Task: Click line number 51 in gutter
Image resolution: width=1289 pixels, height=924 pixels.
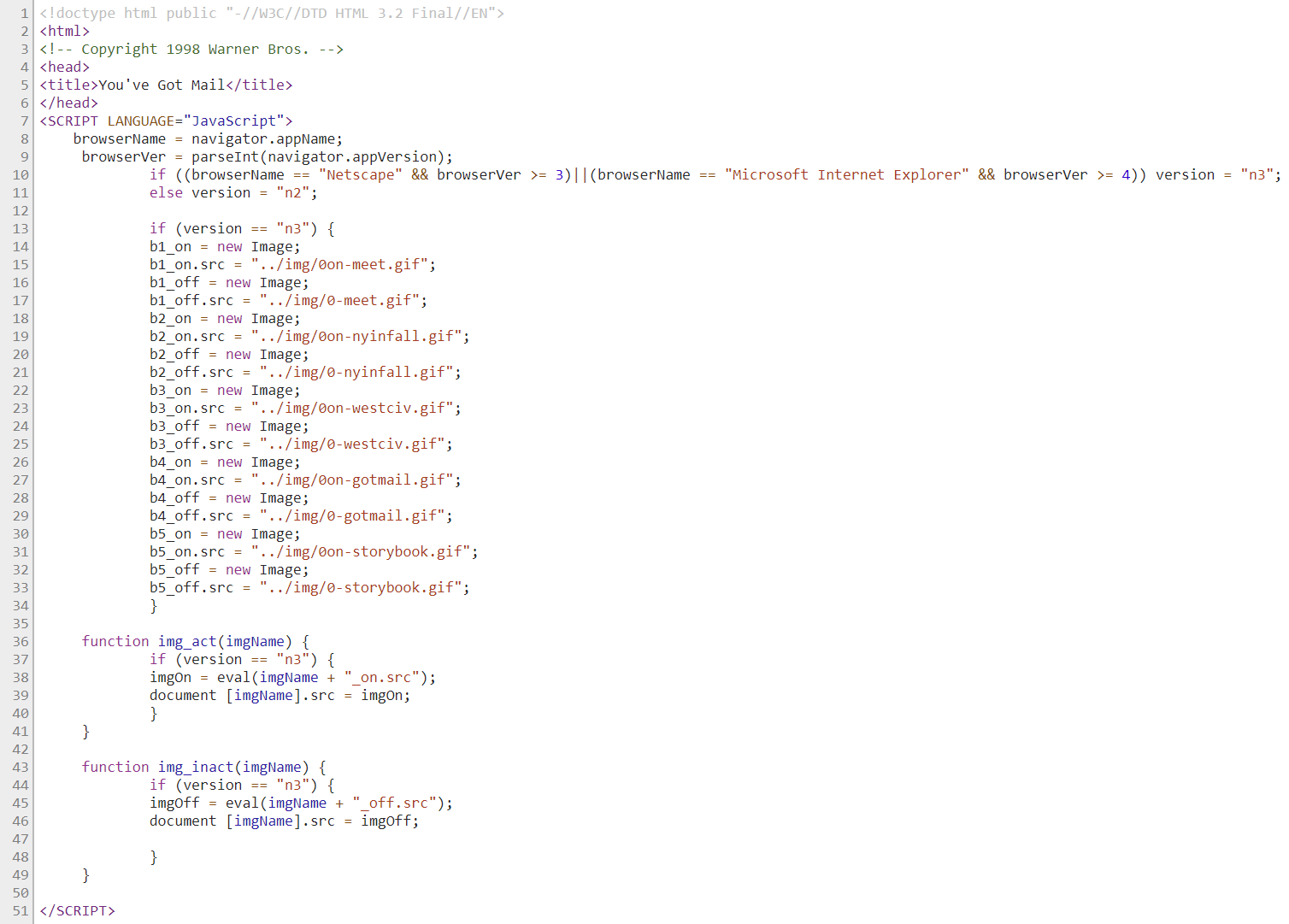Action: pyautogui.click(x=21, y=910)
